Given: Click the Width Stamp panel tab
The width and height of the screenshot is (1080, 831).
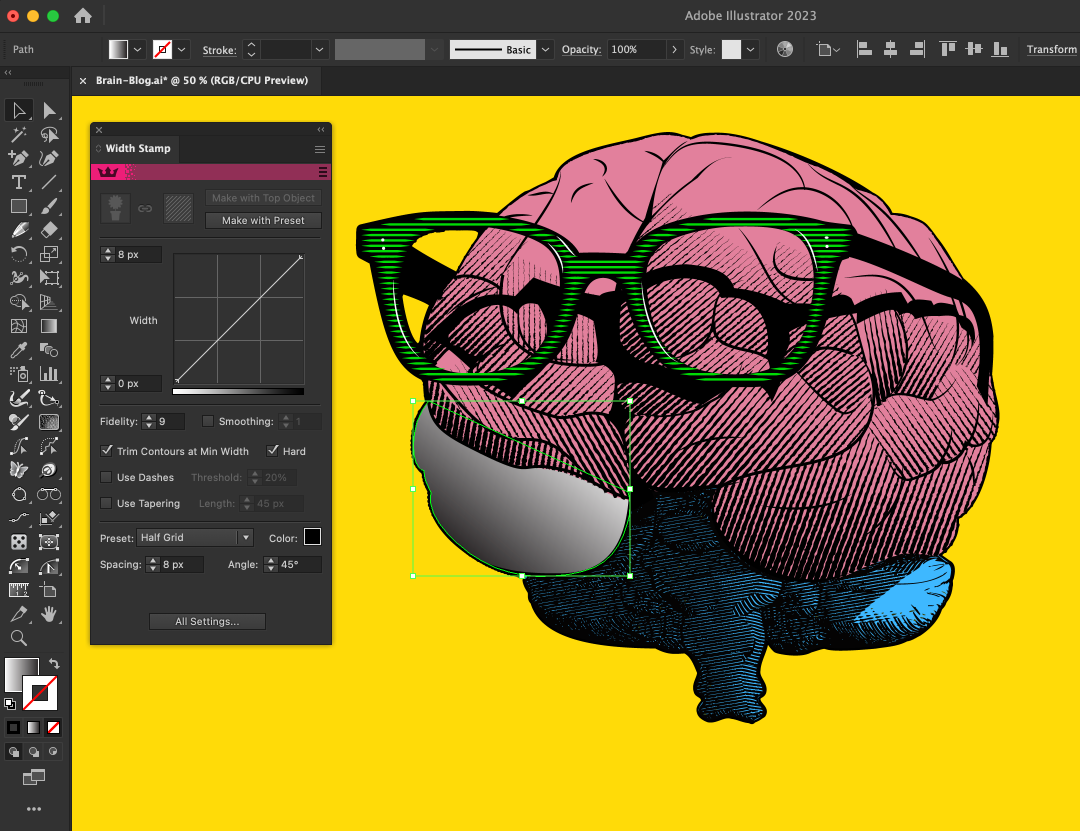Looking at the screenshot, I should click(x=138, y=148).
